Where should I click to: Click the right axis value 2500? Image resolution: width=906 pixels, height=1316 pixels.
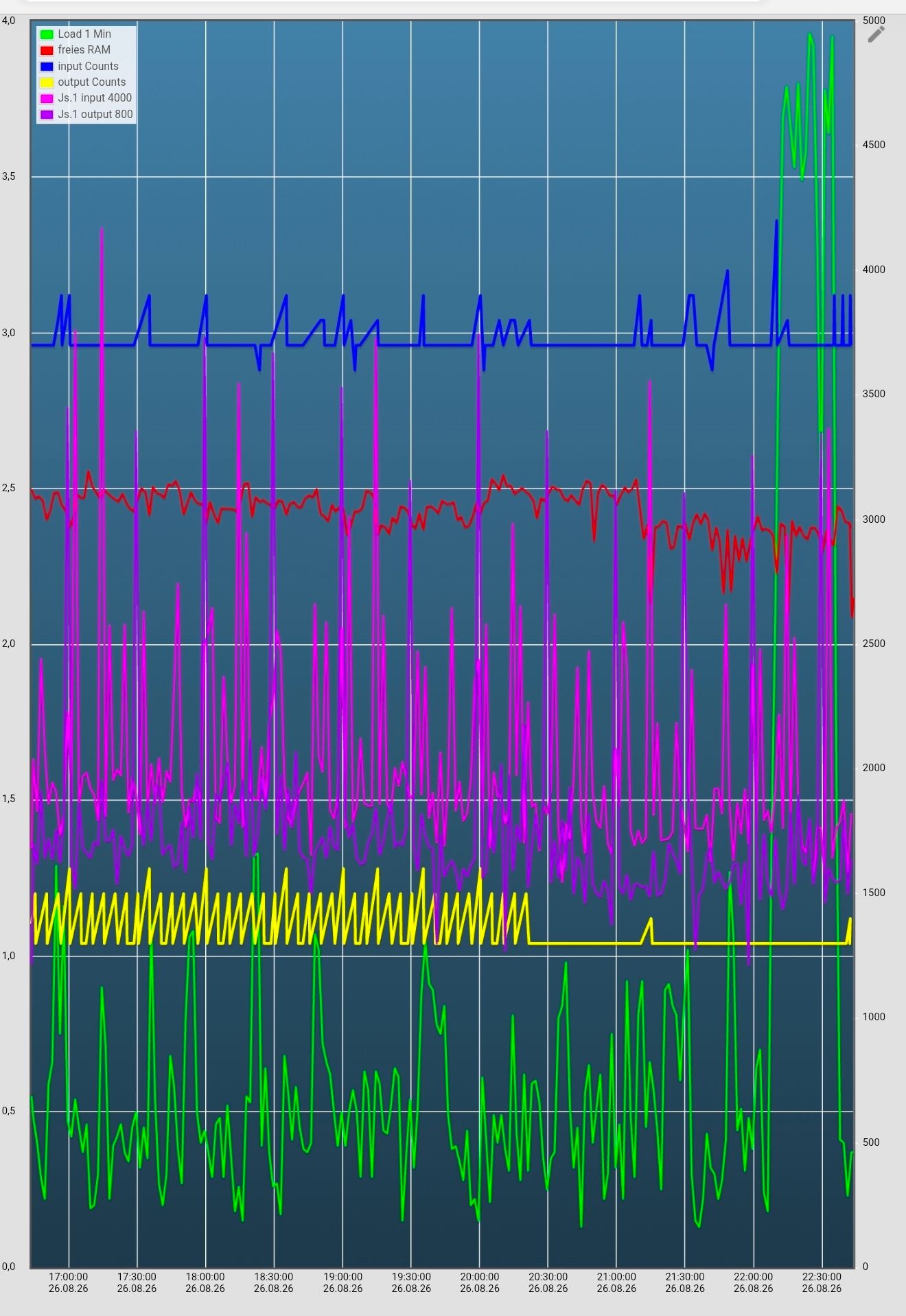coord(874,644)
